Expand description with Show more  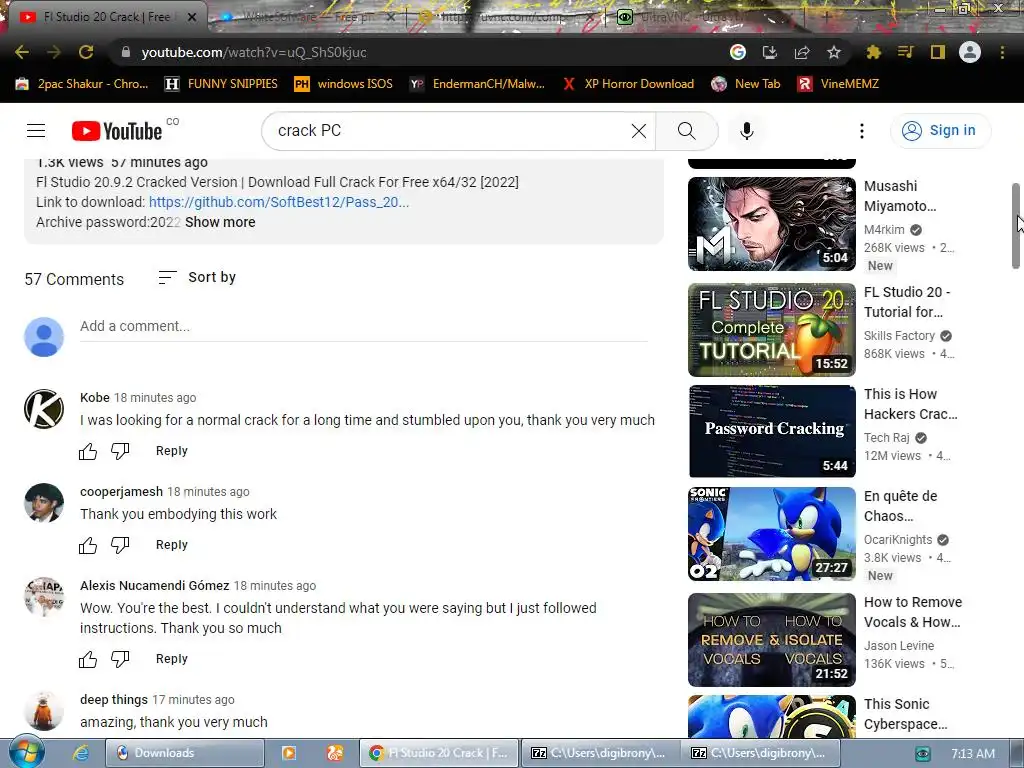[220, 222]
